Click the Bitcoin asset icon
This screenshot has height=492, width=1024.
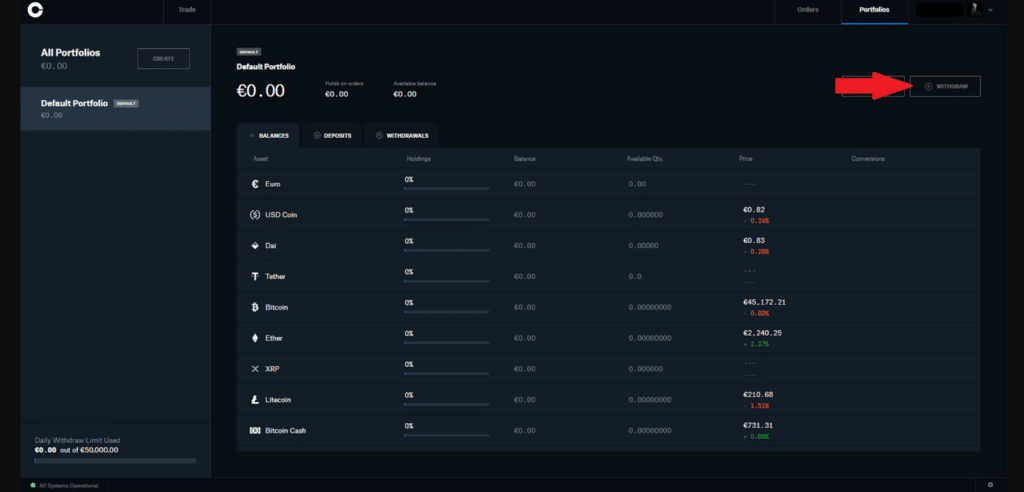point(255,307)
